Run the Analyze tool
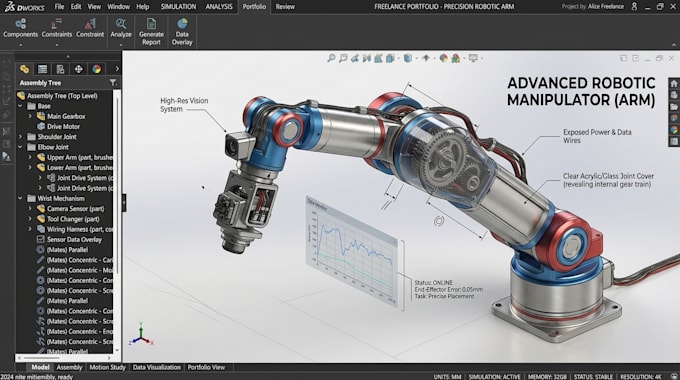 (x=121, y=28)
